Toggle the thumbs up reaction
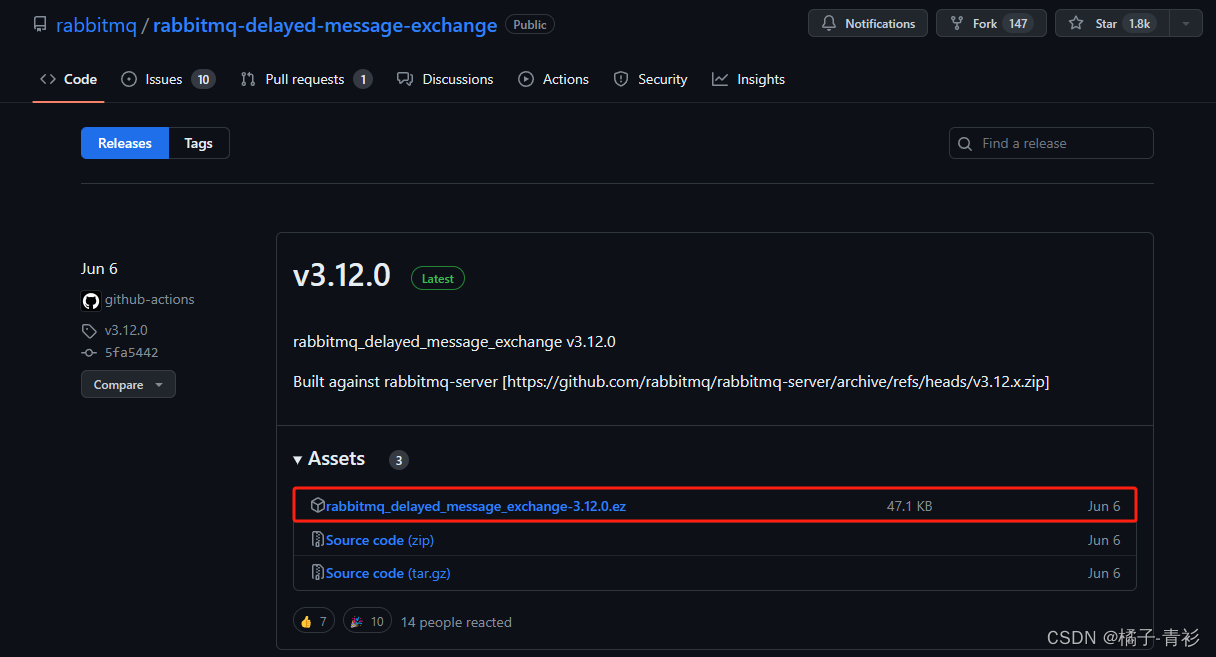This screenshot has height=657, width=1216. [313, 620]
